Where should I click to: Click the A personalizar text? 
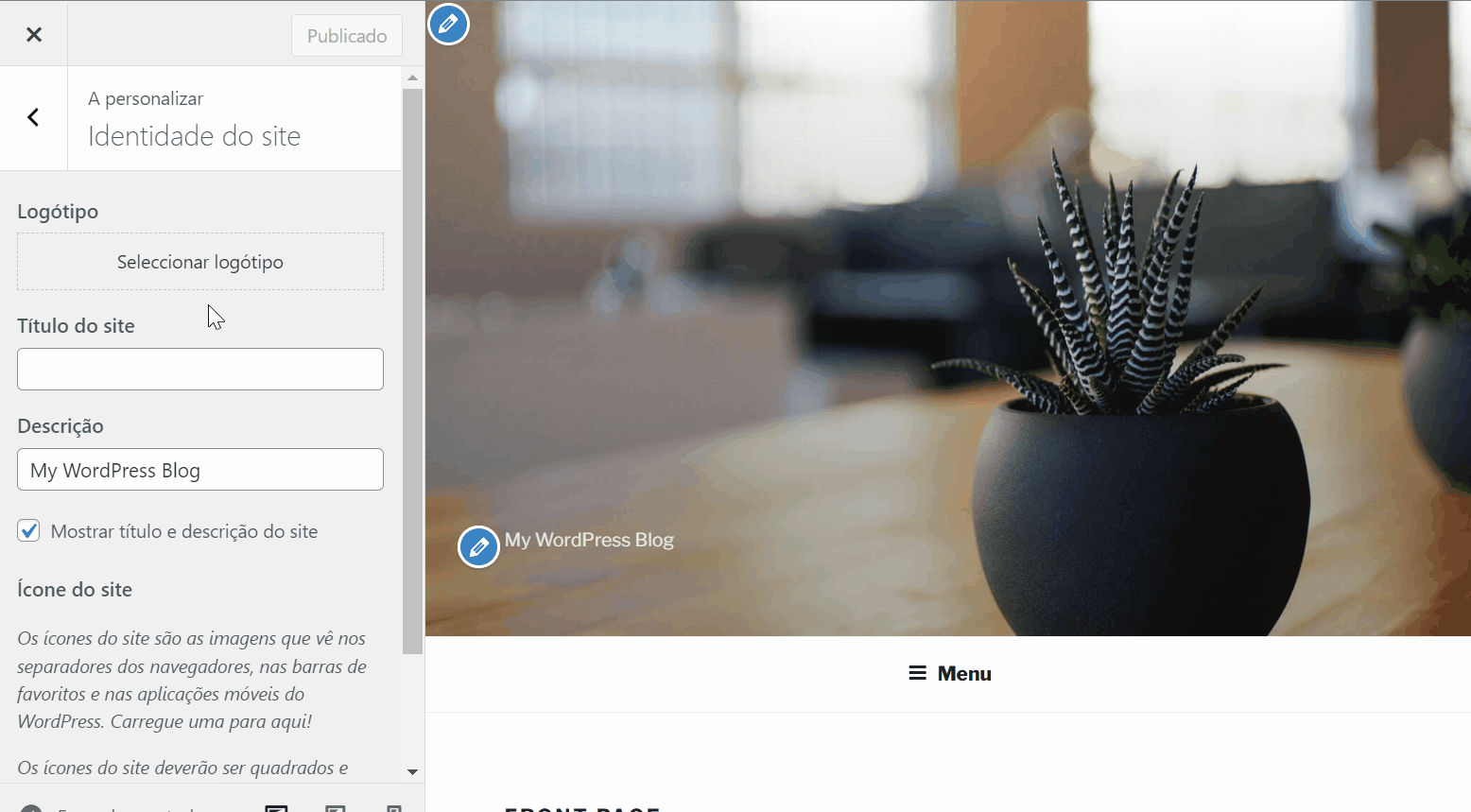point(146,98)
